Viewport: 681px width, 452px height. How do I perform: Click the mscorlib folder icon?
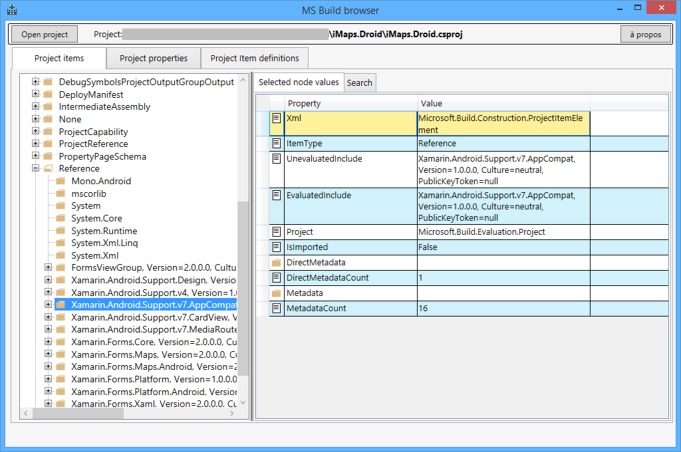tap(61, 193)
